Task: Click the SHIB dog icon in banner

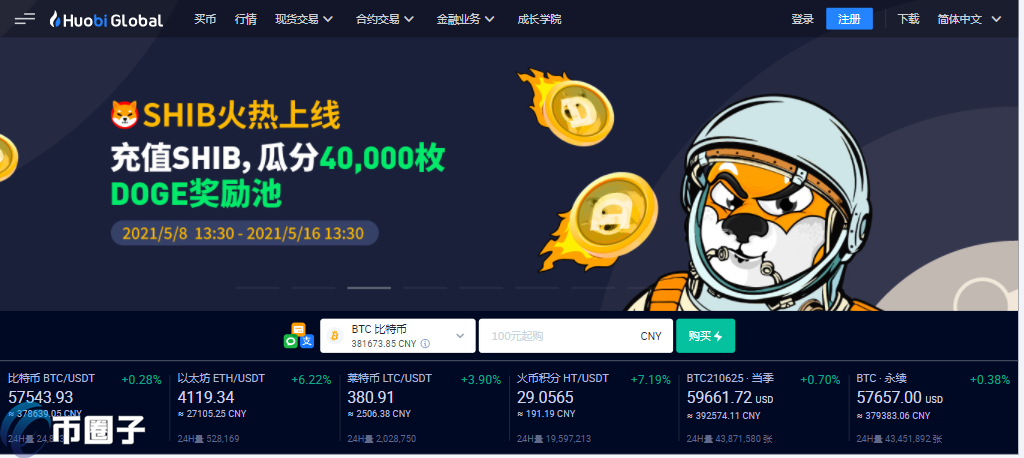Action: click(125, 116)
